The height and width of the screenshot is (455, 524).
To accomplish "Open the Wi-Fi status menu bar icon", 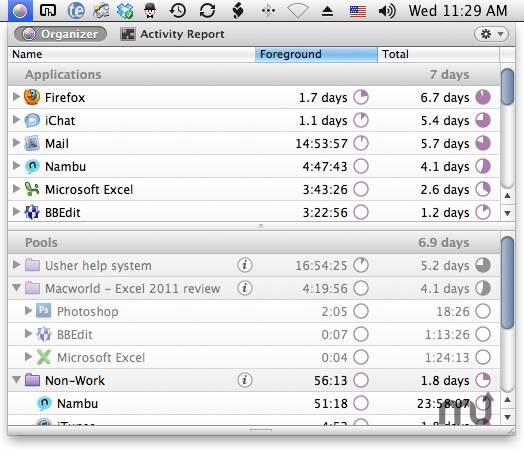I will click(x=298, y=12).
